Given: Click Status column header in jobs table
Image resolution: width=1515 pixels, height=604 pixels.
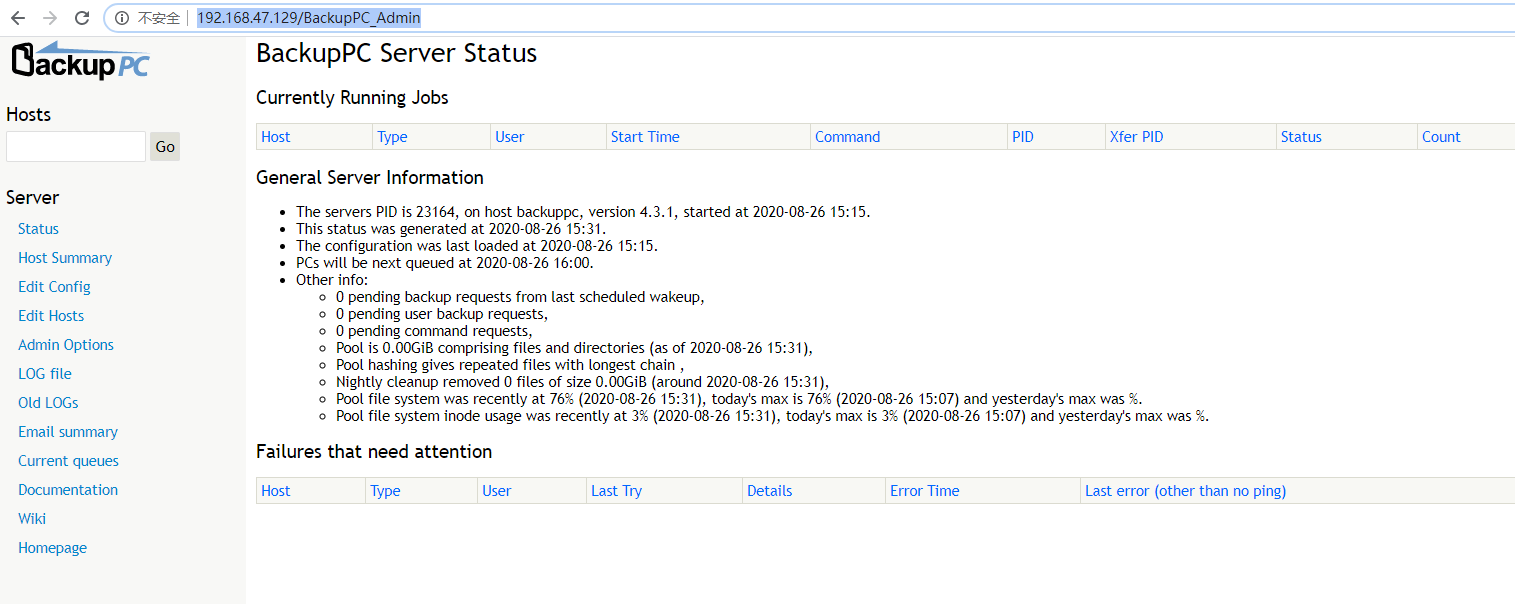Looking at the screenshot, I should click(x=1301, y=137).
